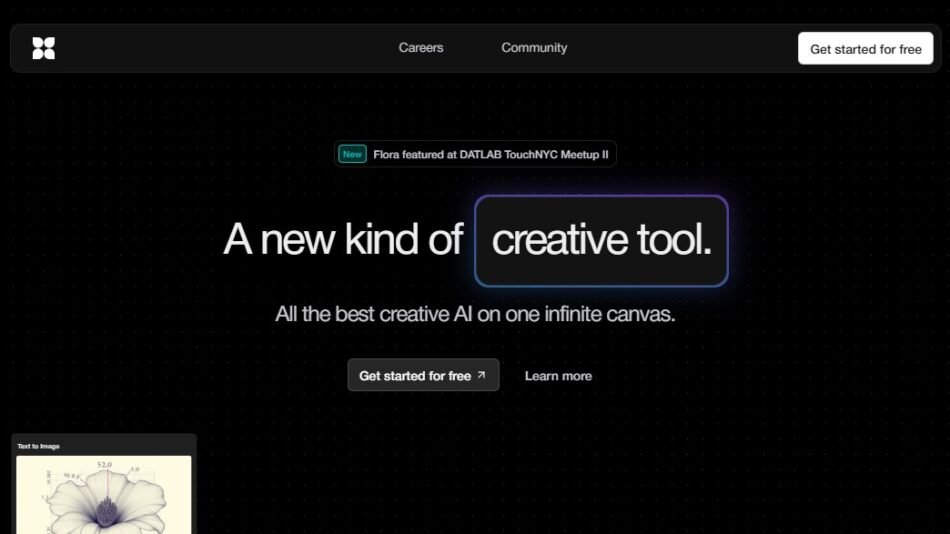Click the empty header area between Community and the button
950x534 pixels.
[680, 48]
